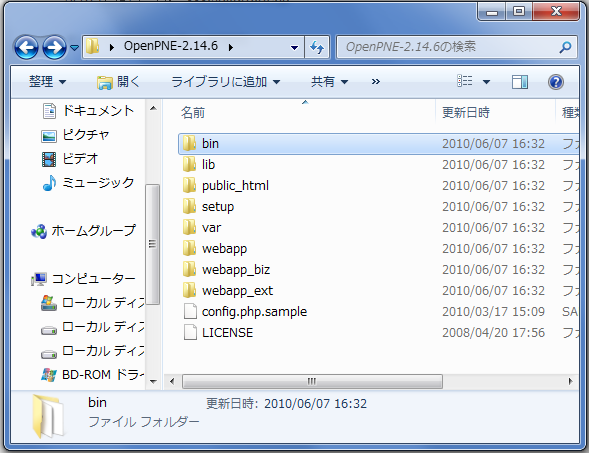Click the file icon of config.php.sample
Viewport: 589px width, 453px height.
point(190,311)
